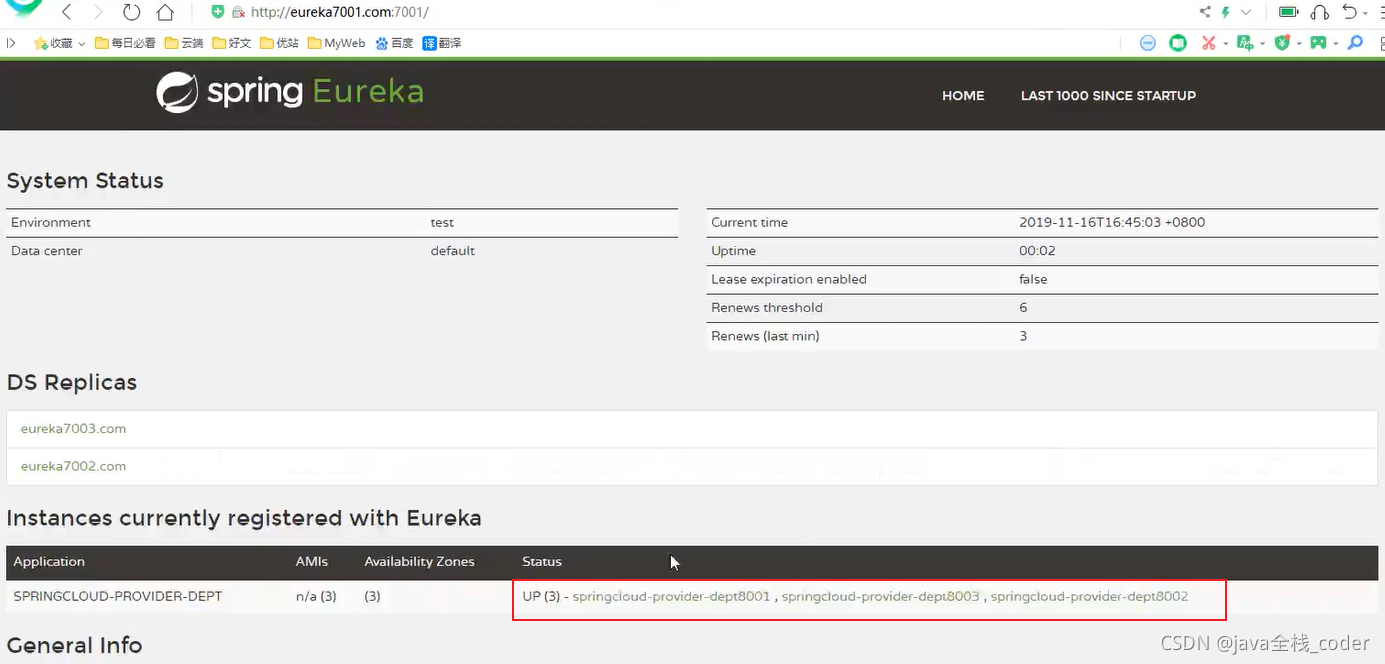Click the green security shield in address bar

point(218,12)
